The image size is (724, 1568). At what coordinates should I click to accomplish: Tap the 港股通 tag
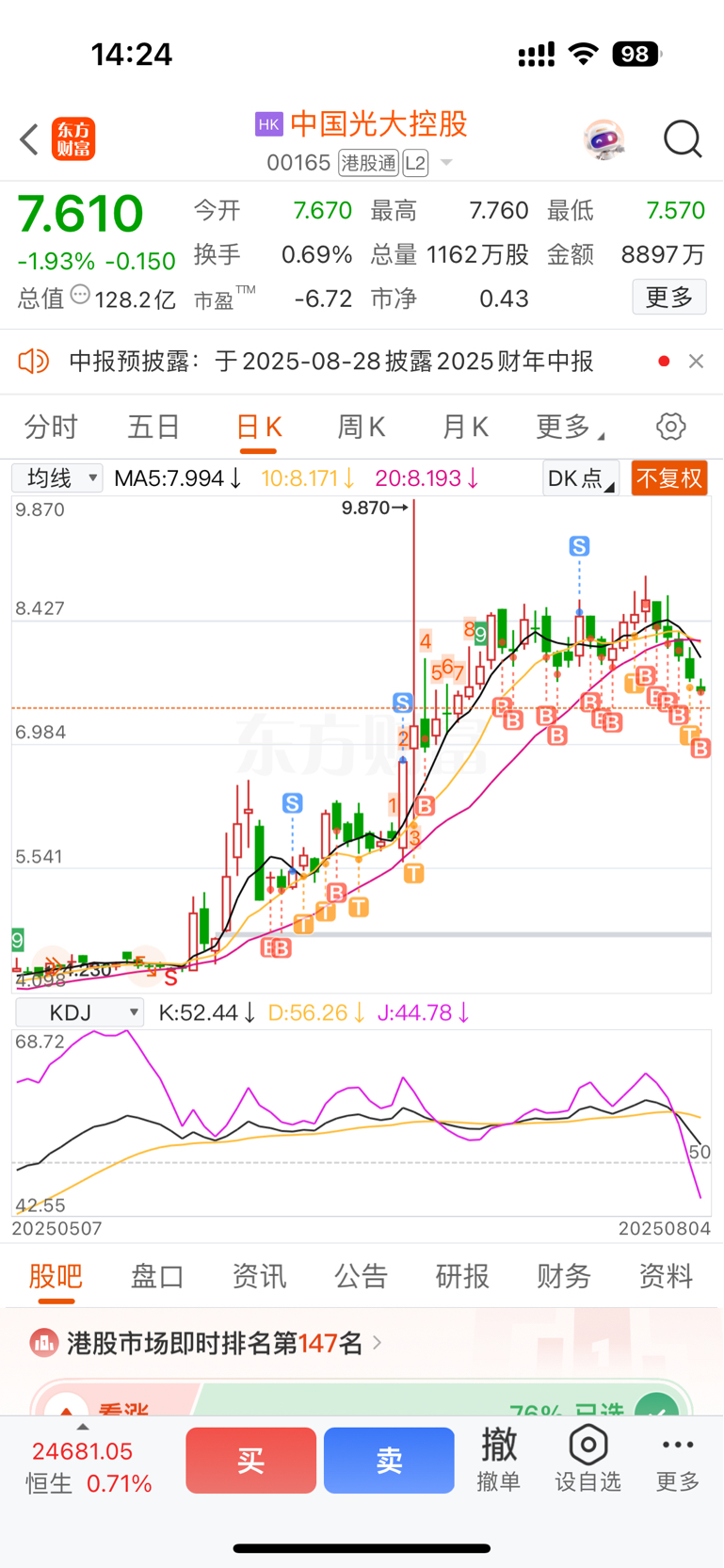(369, 163)
